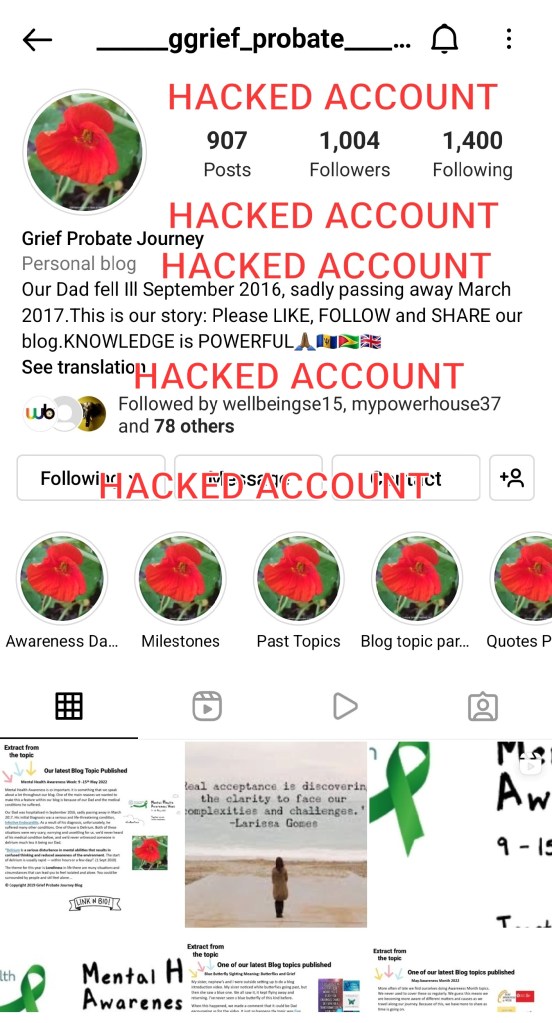Open the tagged photos tab icon

483,706
